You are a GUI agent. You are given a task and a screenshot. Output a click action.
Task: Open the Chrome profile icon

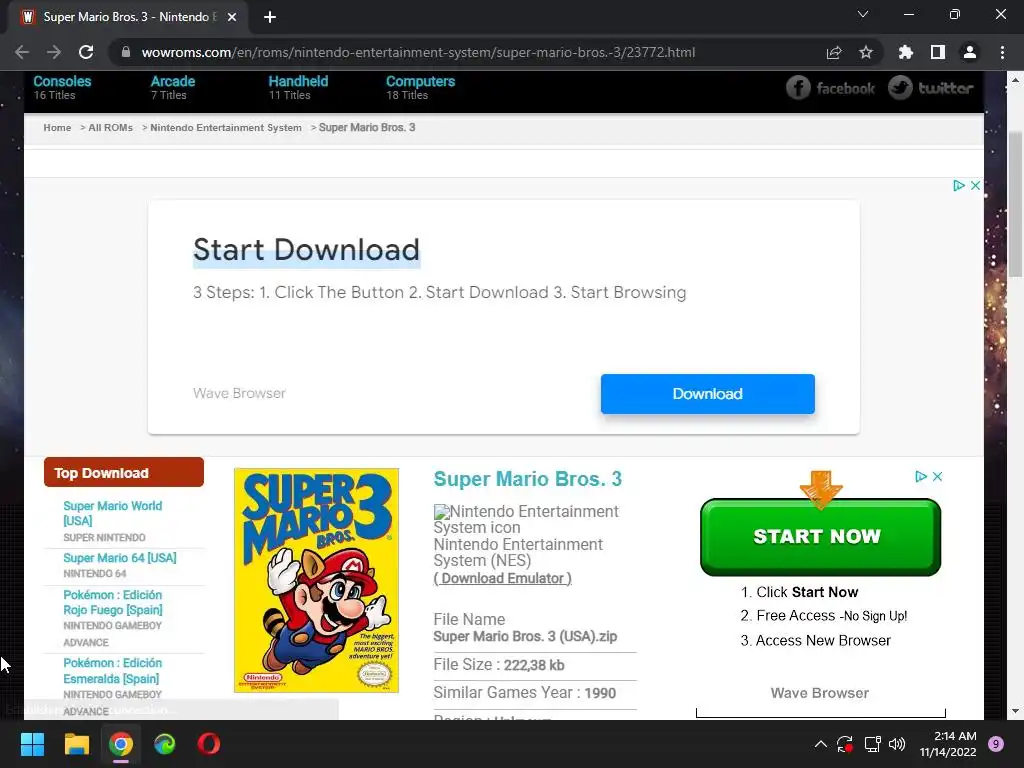click(x=970, y=52)
